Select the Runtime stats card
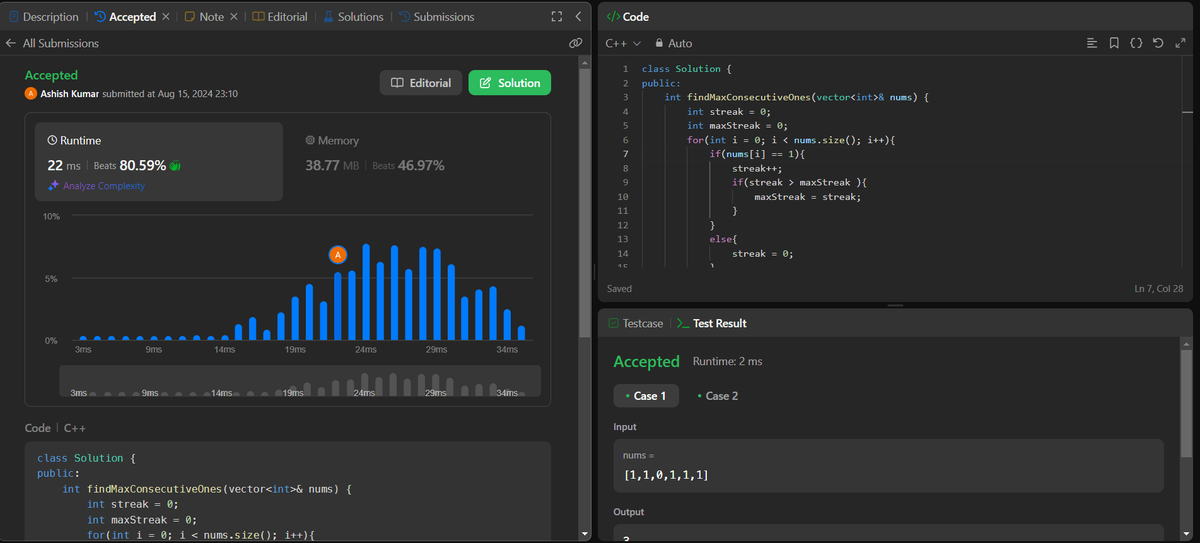The height and width of the screenshot is (543, 1200). coord(159,161)
